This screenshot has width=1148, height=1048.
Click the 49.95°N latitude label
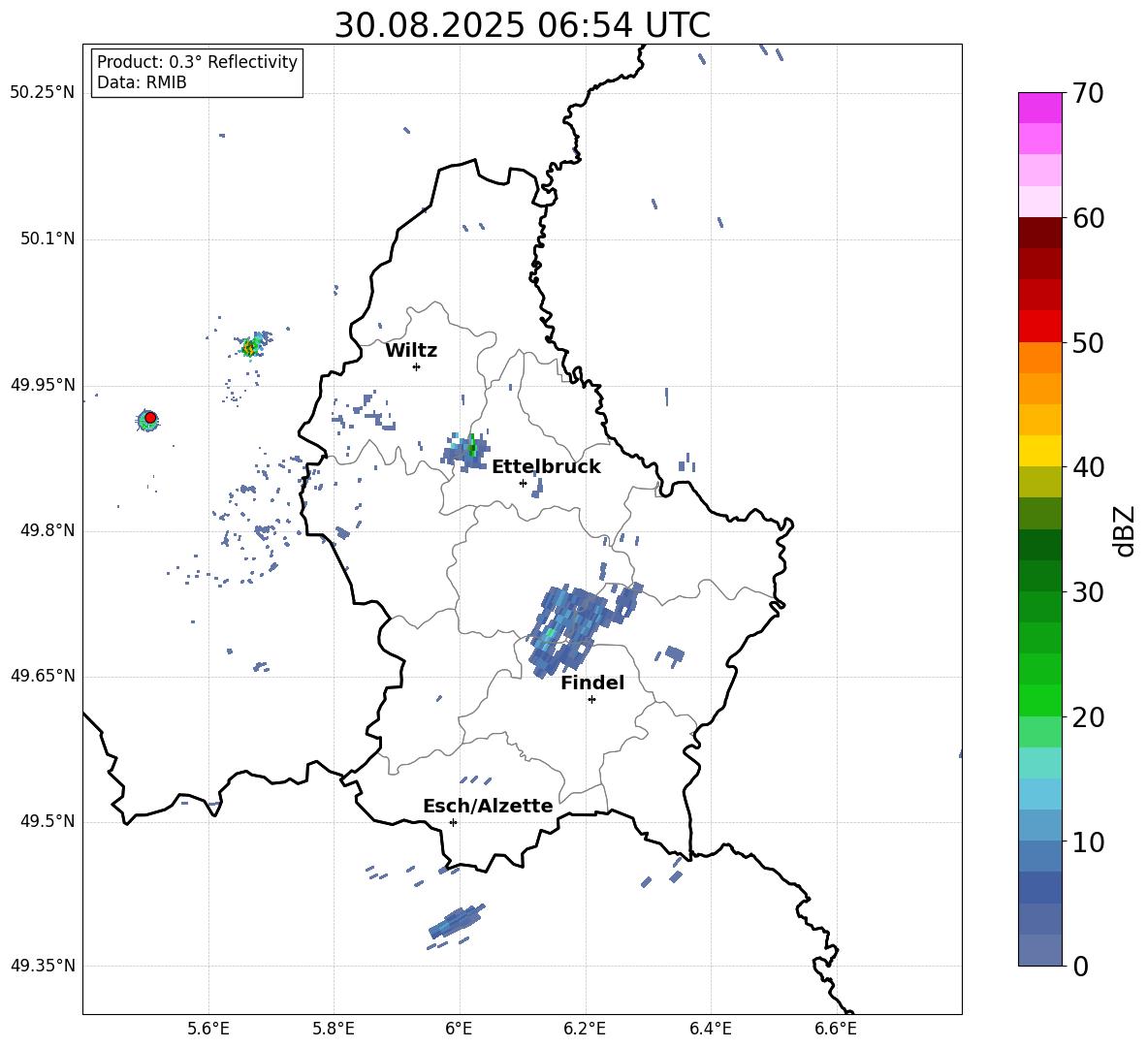point(43,385)
